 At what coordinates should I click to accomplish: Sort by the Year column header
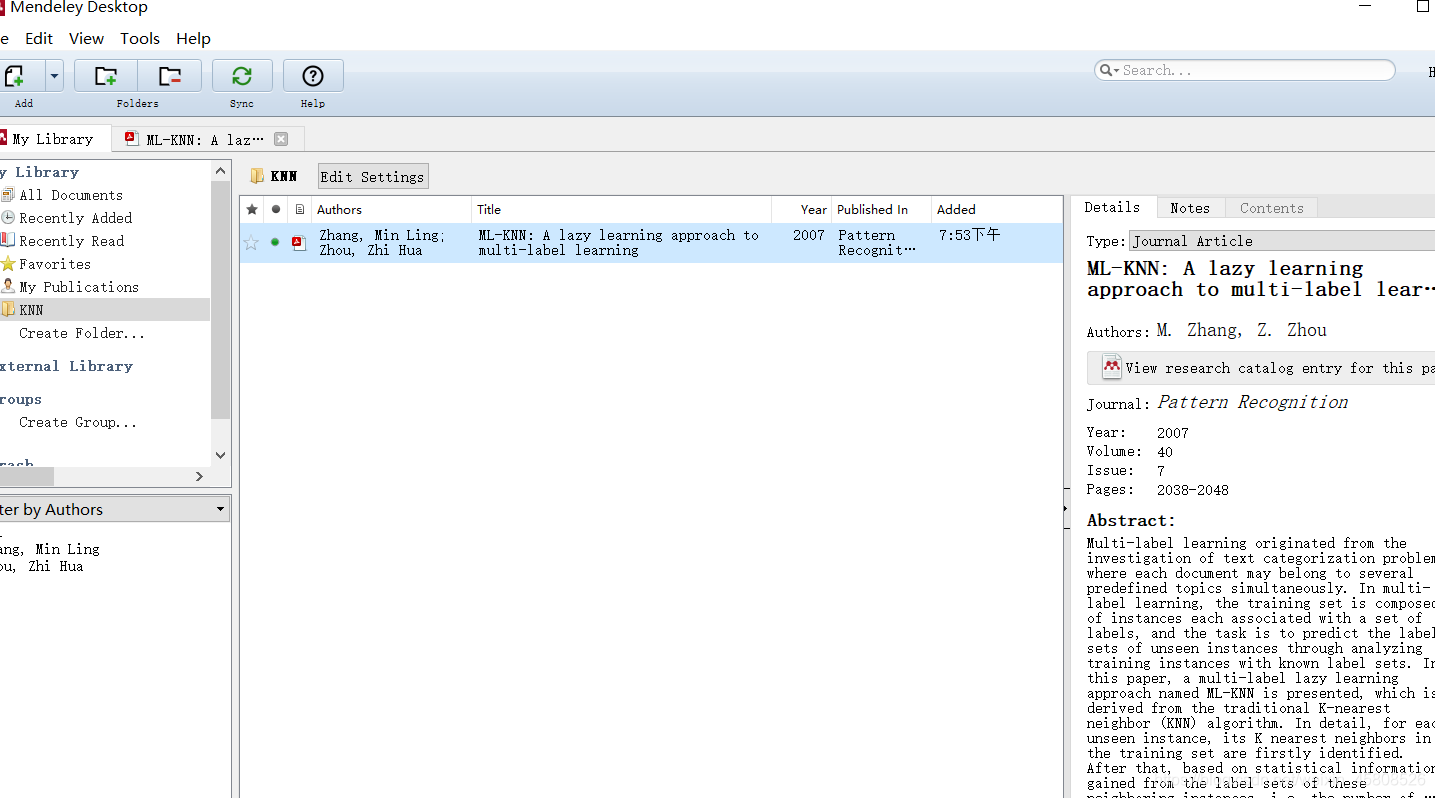(x=801, y=209)
